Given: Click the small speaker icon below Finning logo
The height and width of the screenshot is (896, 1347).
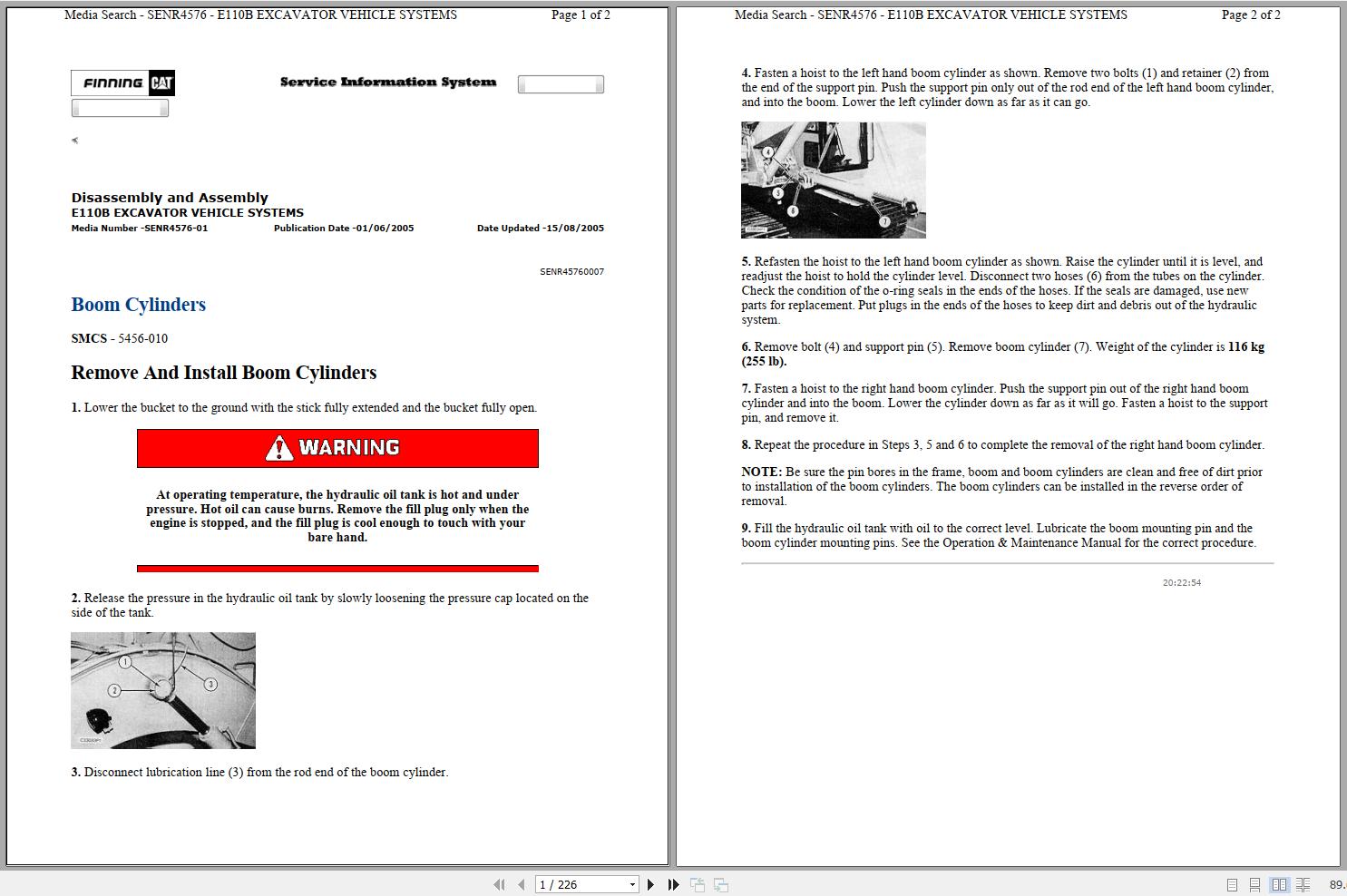Looking at the screenshot, I should coord(74,140).
